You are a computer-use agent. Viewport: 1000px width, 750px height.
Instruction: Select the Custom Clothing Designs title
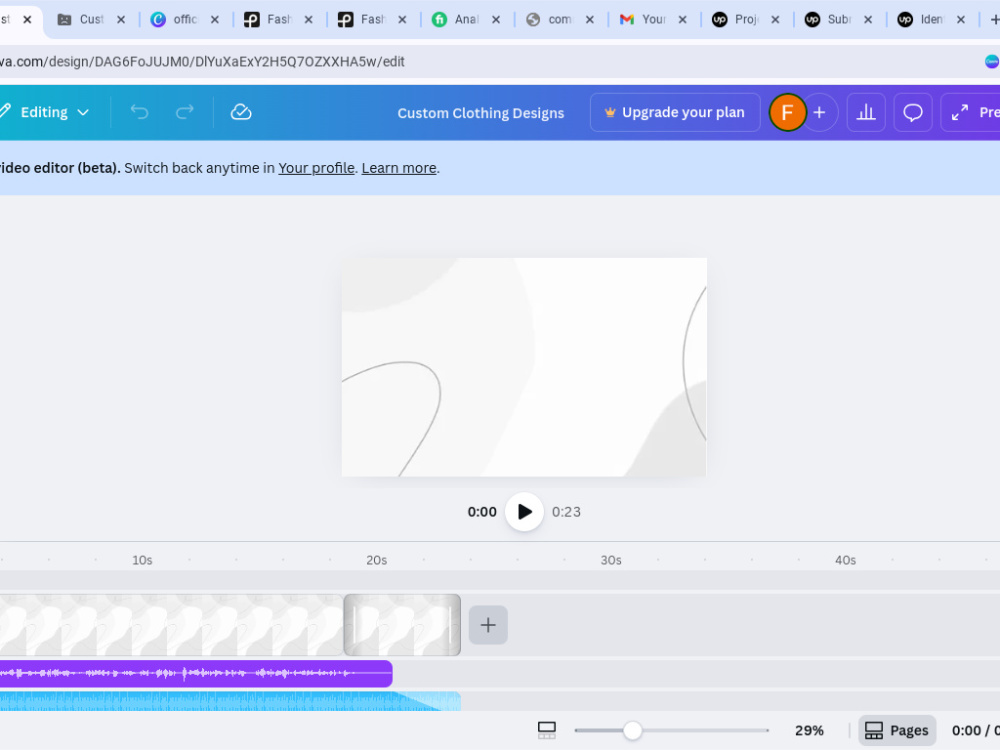tap(481, 113)
